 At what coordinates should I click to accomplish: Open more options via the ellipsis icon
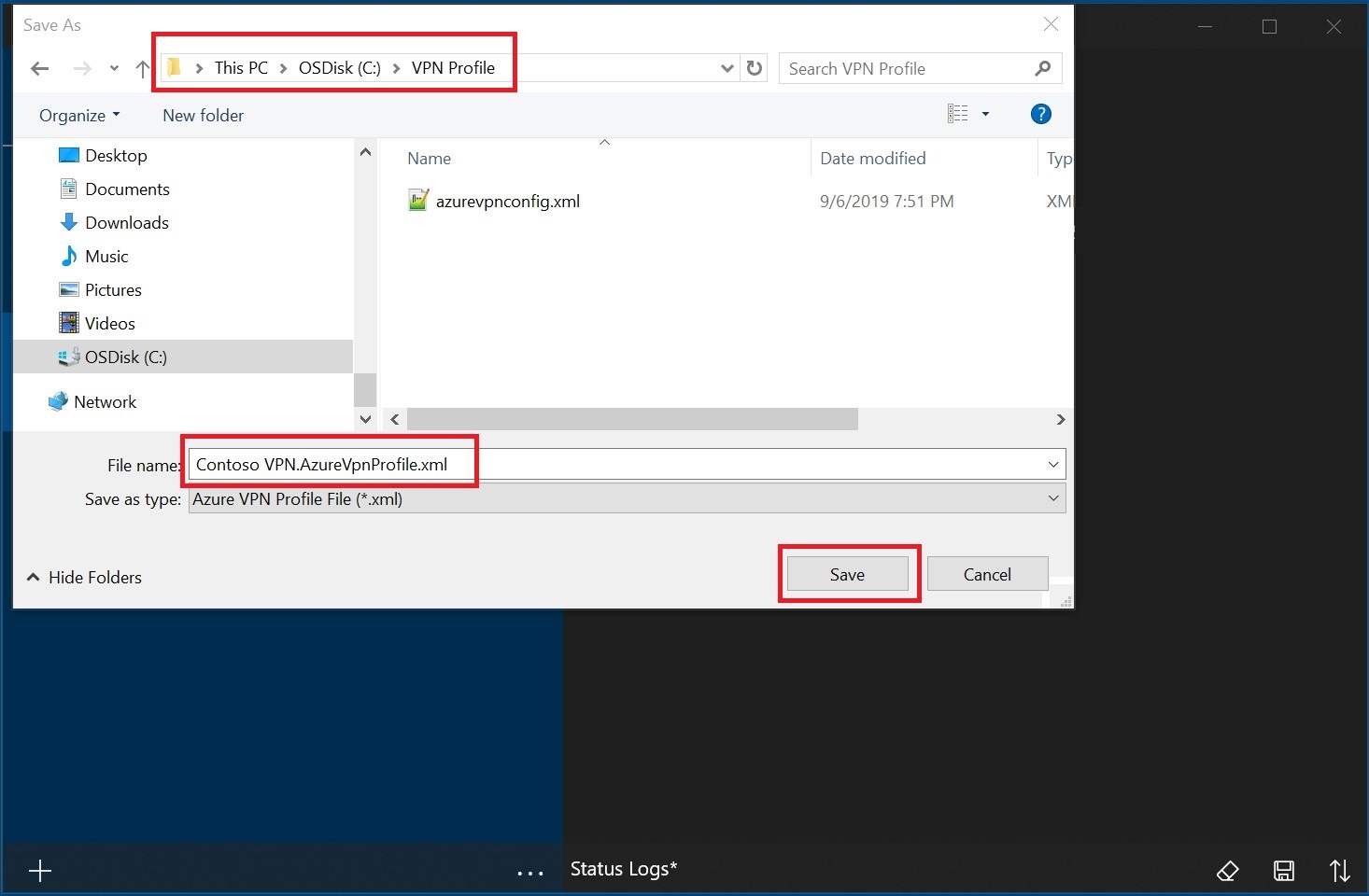point(529,870)
